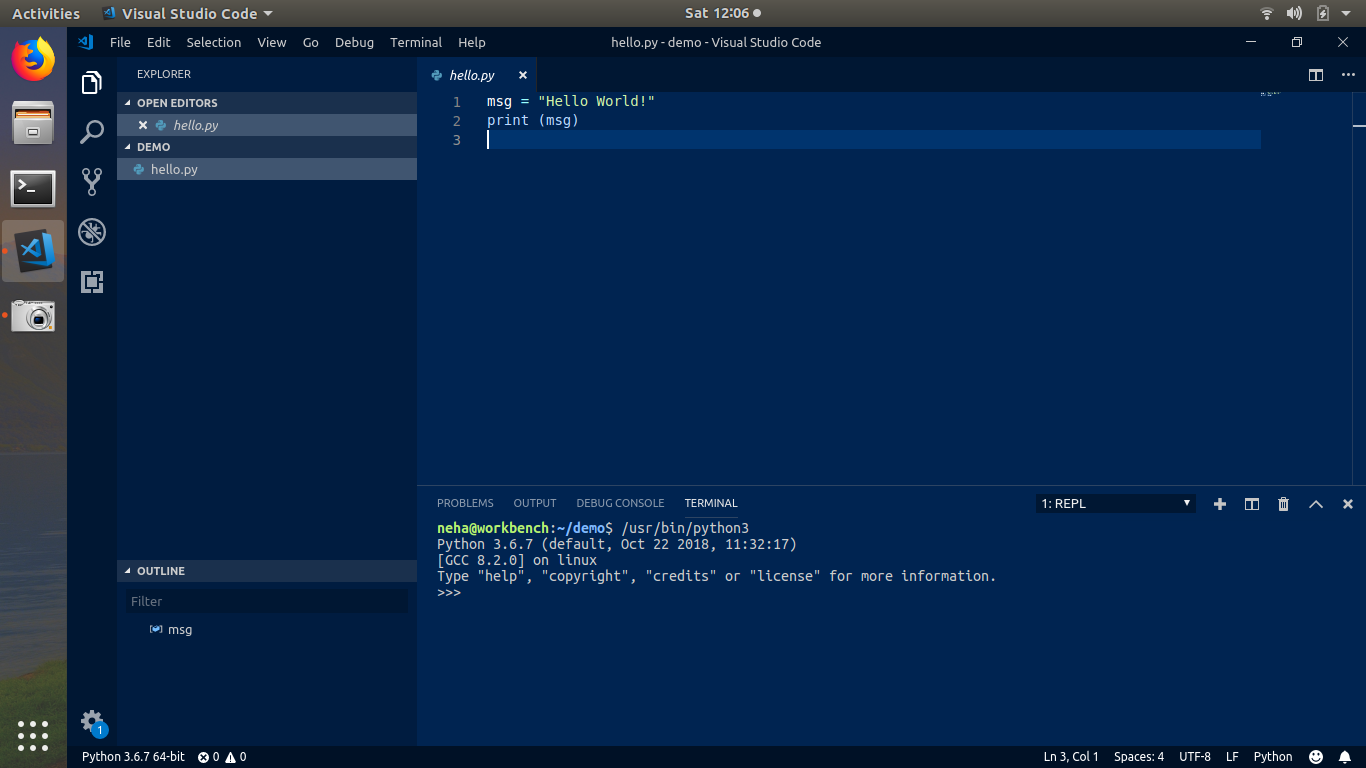
Task: Select the Terminal panel tab
Action: click(x=711, y=503)
